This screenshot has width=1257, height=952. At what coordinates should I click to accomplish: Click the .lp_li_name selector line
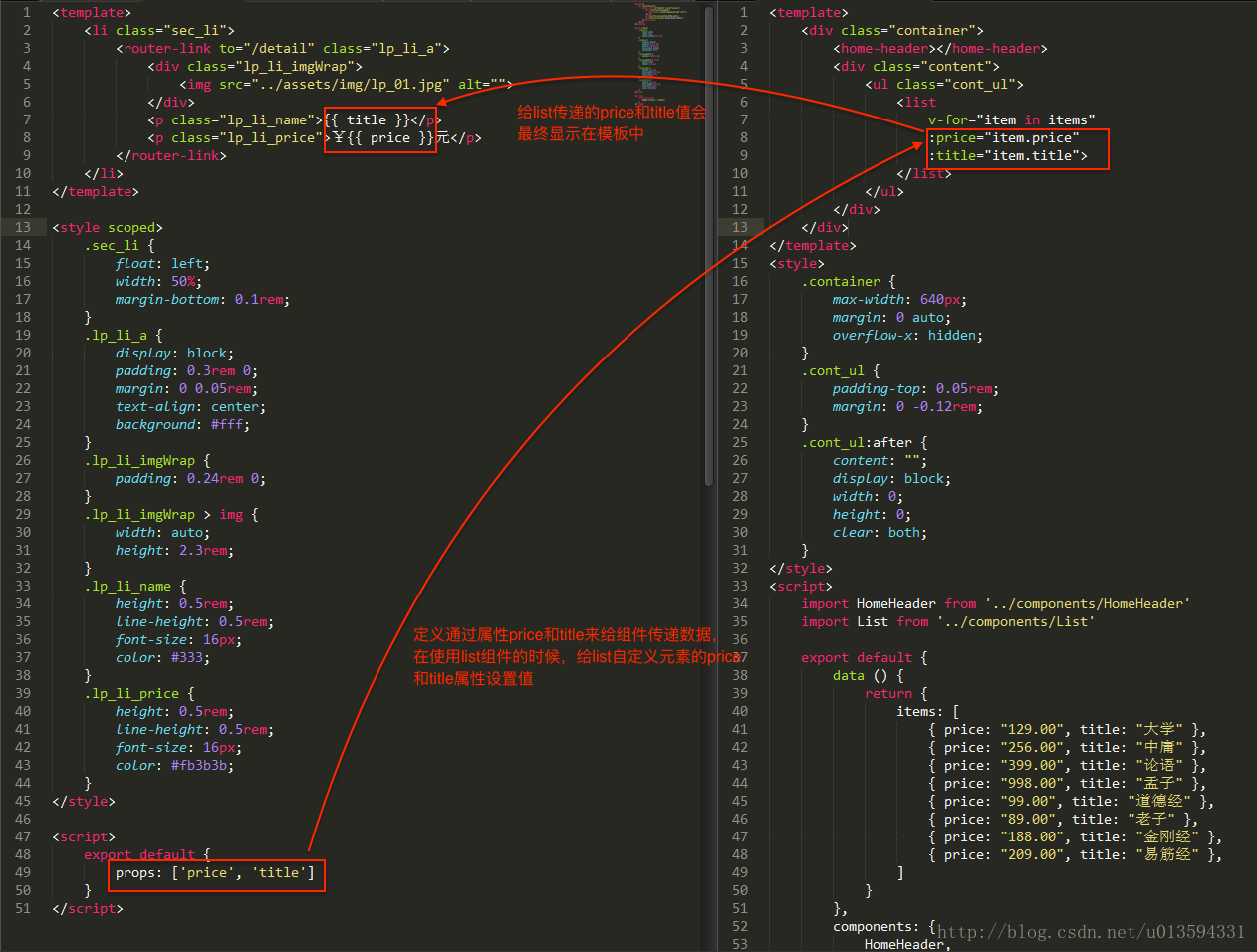click(135, 586)
